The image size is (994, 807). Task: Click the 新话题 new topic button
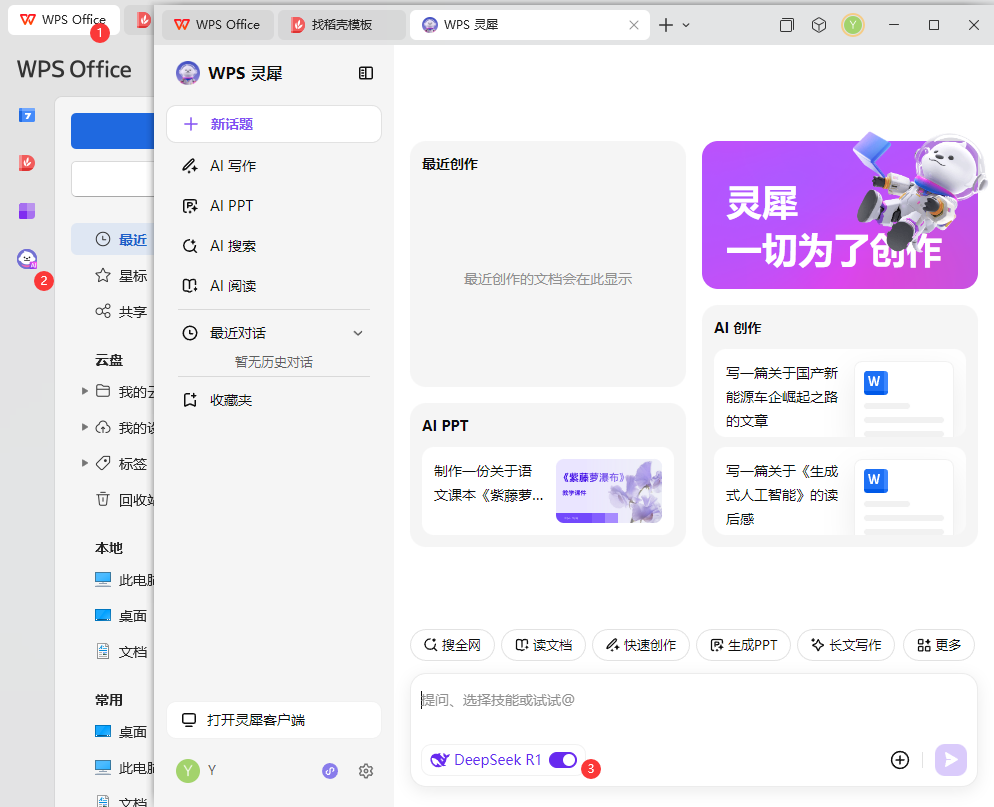coord(274,124)
